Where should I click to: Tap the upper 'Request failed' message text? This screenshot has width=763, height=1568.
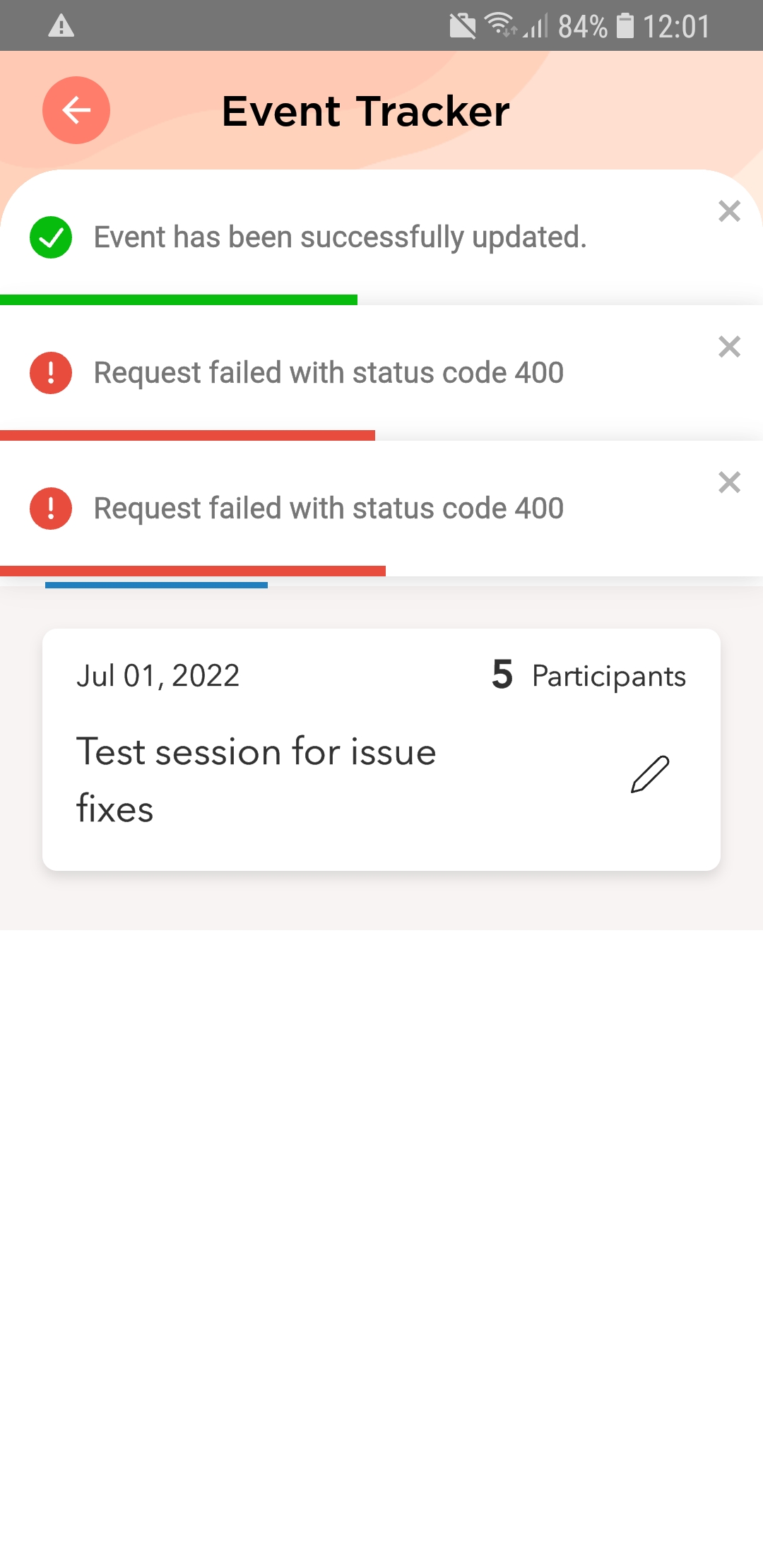tap(329, 373)
